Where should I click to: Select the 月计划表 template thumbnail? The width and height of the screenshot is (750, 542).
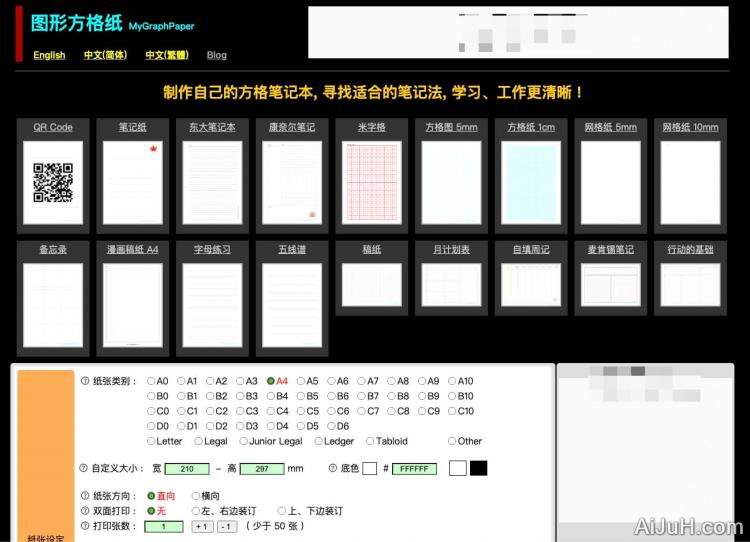pyautogui.click(x=451, y=284)
